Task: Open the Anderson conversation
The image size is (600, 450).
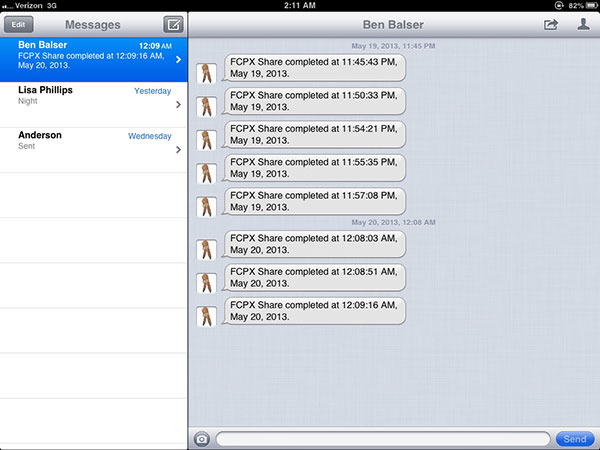Action: click(94, 150)
